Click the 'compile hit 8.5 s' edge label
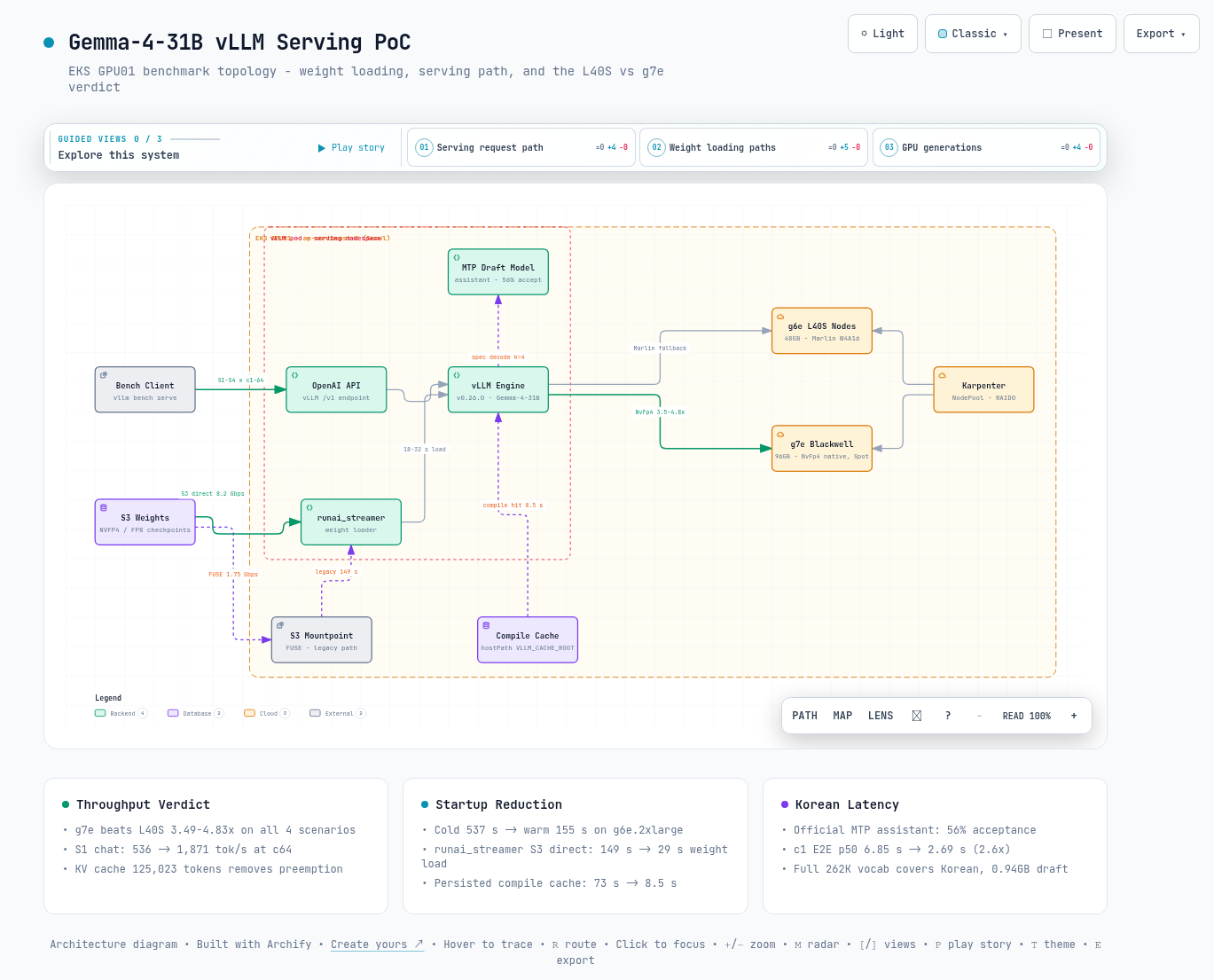This screenshot has height=980, width=1214. point(513,506)
